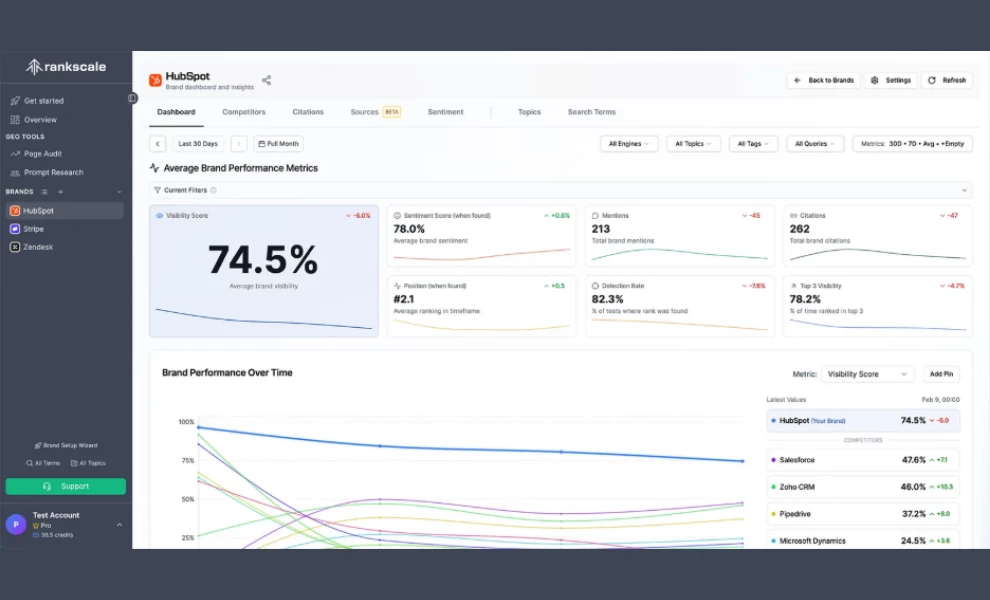
Task: Select HubSpot brand in sidebar
Action: click(65, 210)
